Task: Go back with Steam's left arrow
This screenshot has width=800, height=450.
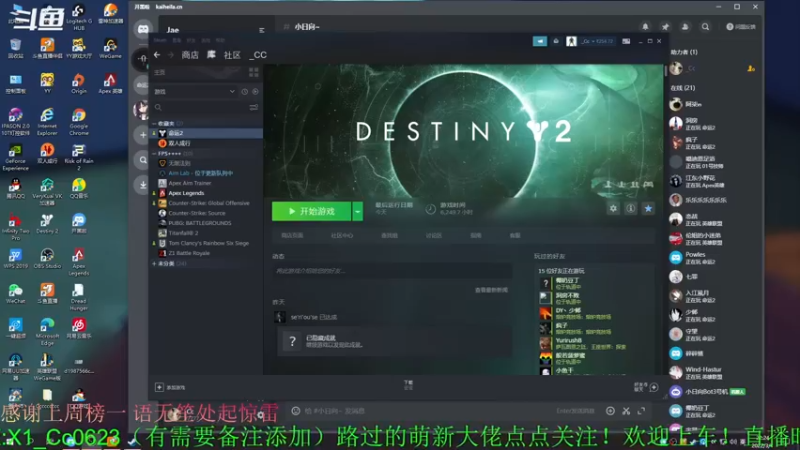Action: (x=157, y=55)
